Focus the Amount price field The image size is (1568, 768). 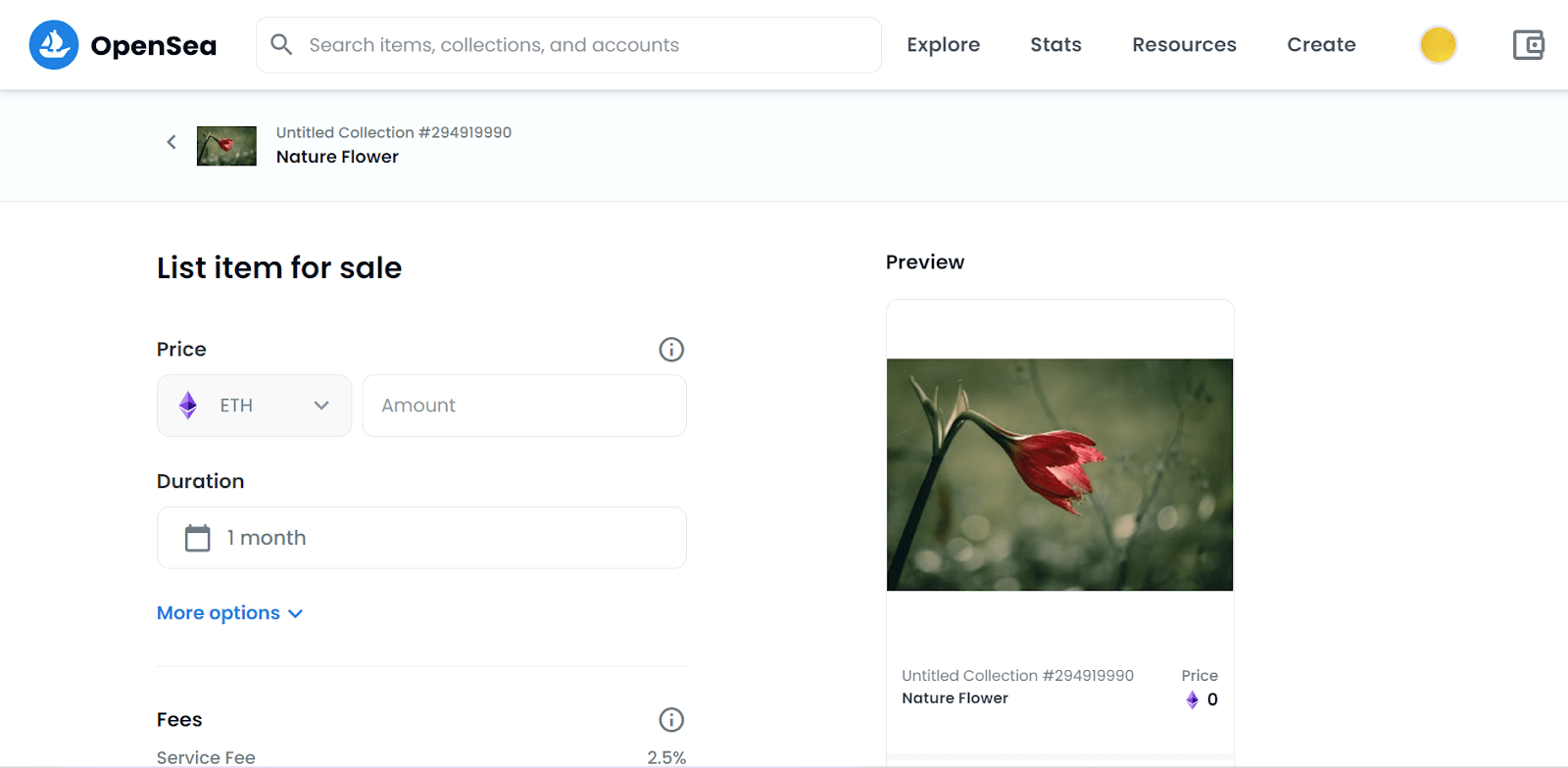pyautogui.click(x=524, y=406)
